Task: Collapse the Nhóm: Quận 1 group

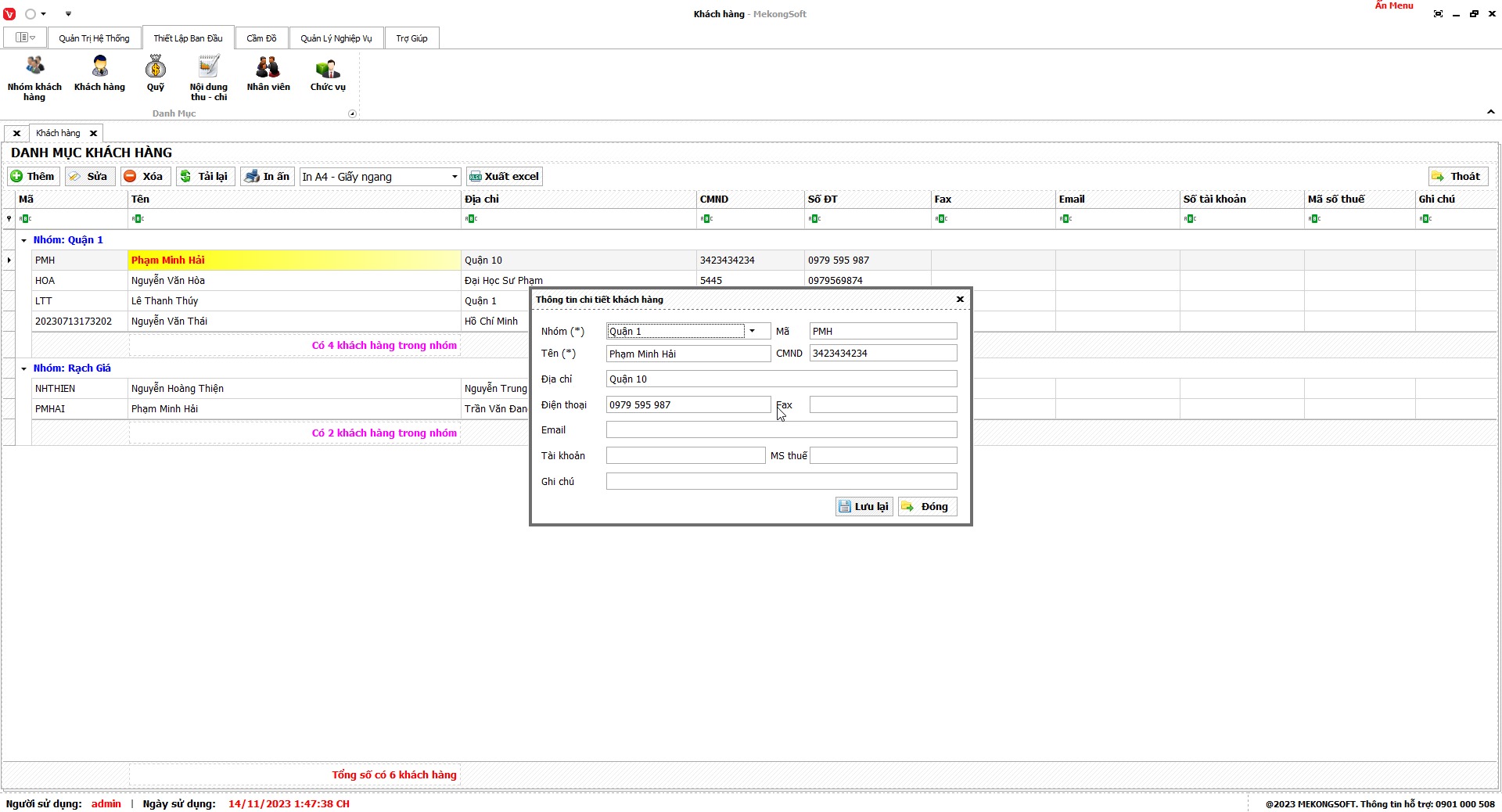Action: point(23,240)
